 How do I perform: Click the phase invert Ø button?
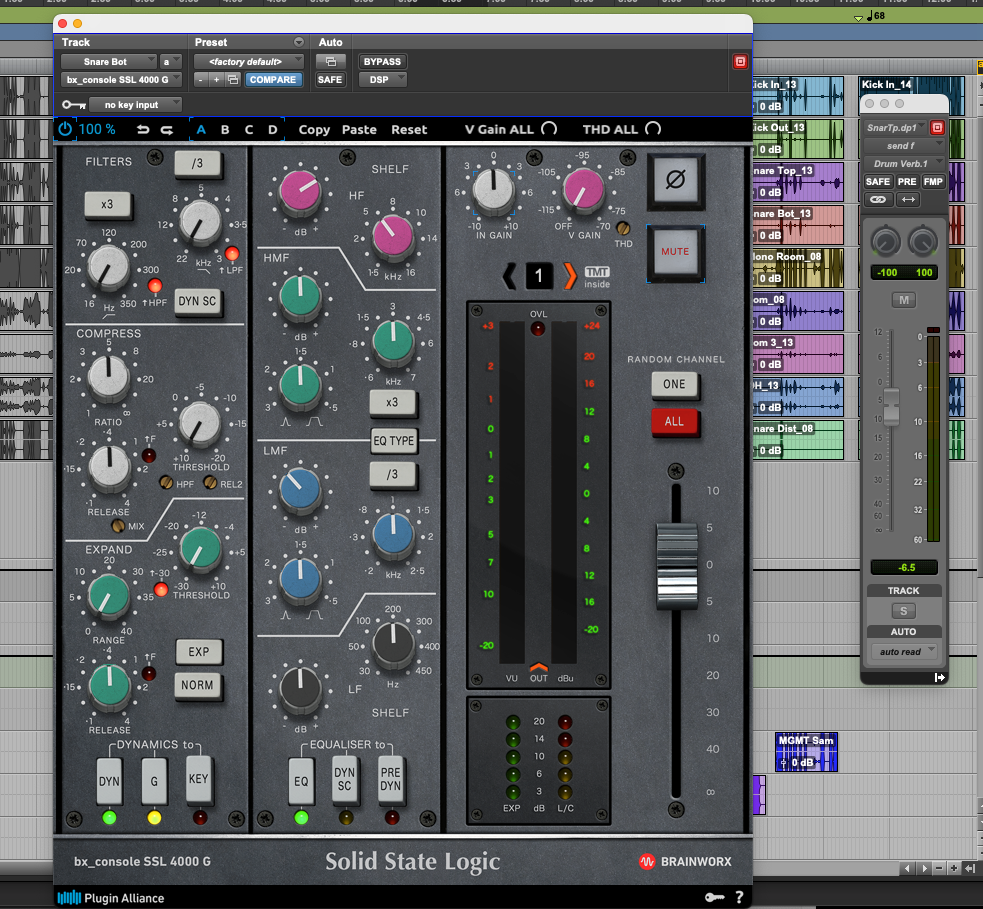click(675, 181)
